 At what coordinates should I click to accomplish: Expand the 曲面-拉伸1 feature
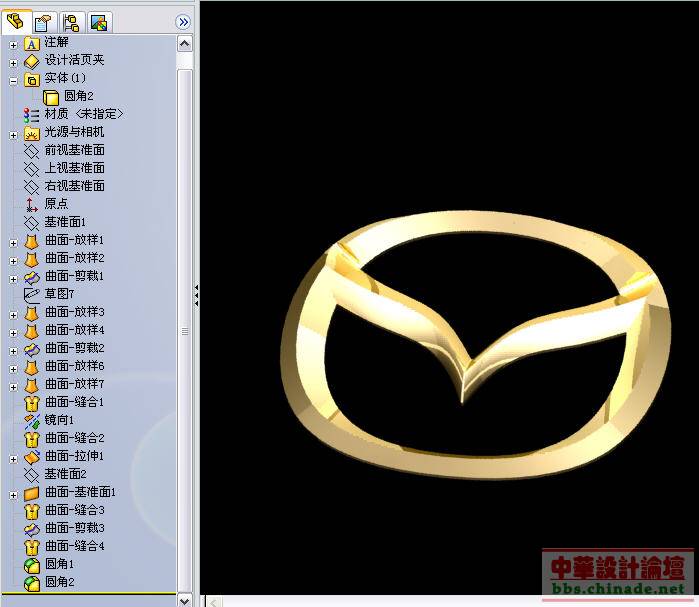[x=13, y=459]
